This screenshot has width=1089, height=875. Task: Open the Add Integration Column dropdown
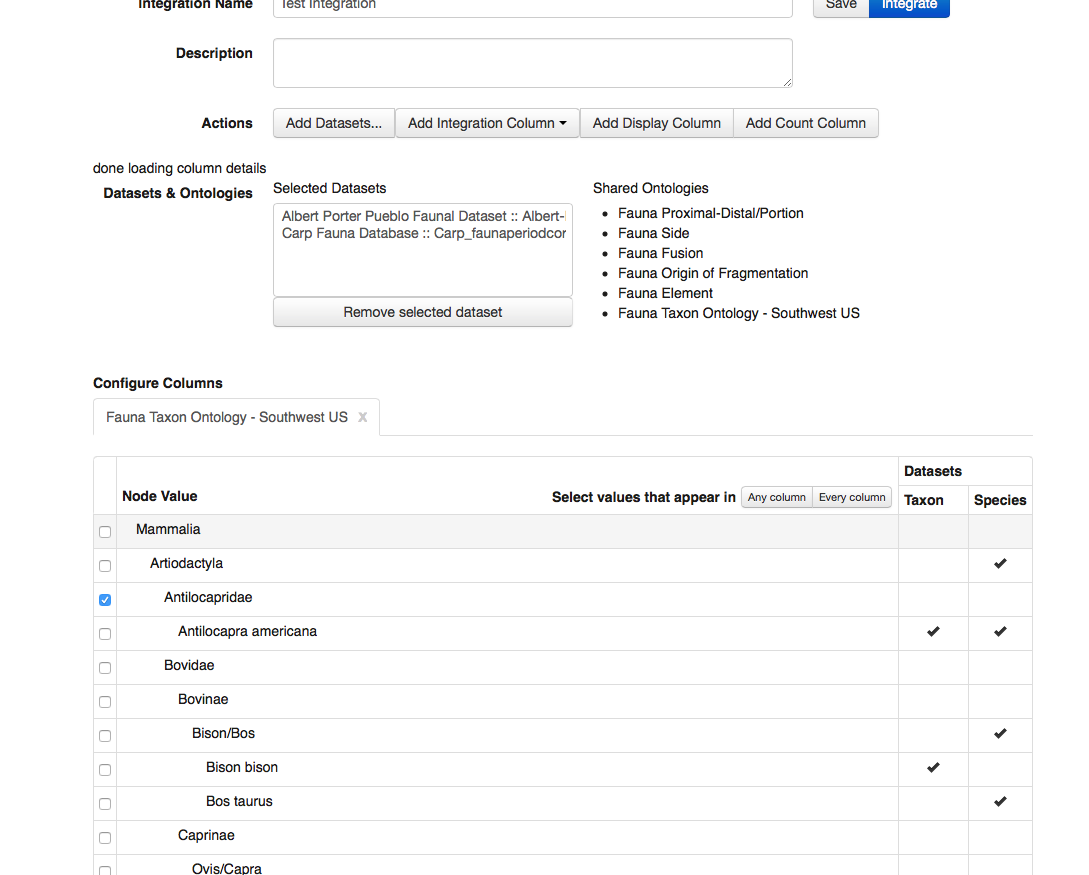pos(487,123)
